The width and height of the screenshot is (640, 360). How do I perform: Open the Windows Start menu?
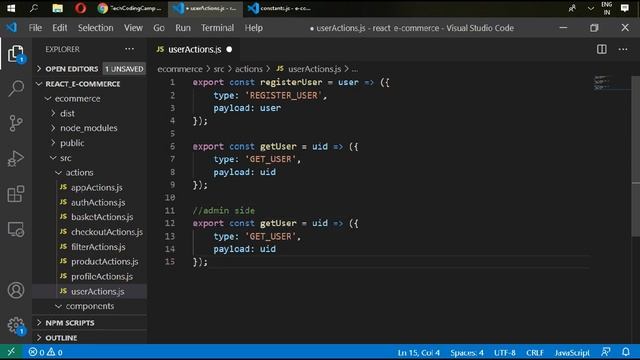click(x=11, y=8)
